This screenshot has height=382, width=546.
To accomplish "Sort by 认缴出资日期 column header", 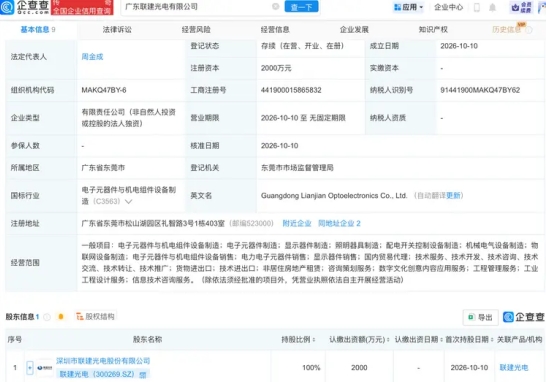I will (x=419, y=339).
